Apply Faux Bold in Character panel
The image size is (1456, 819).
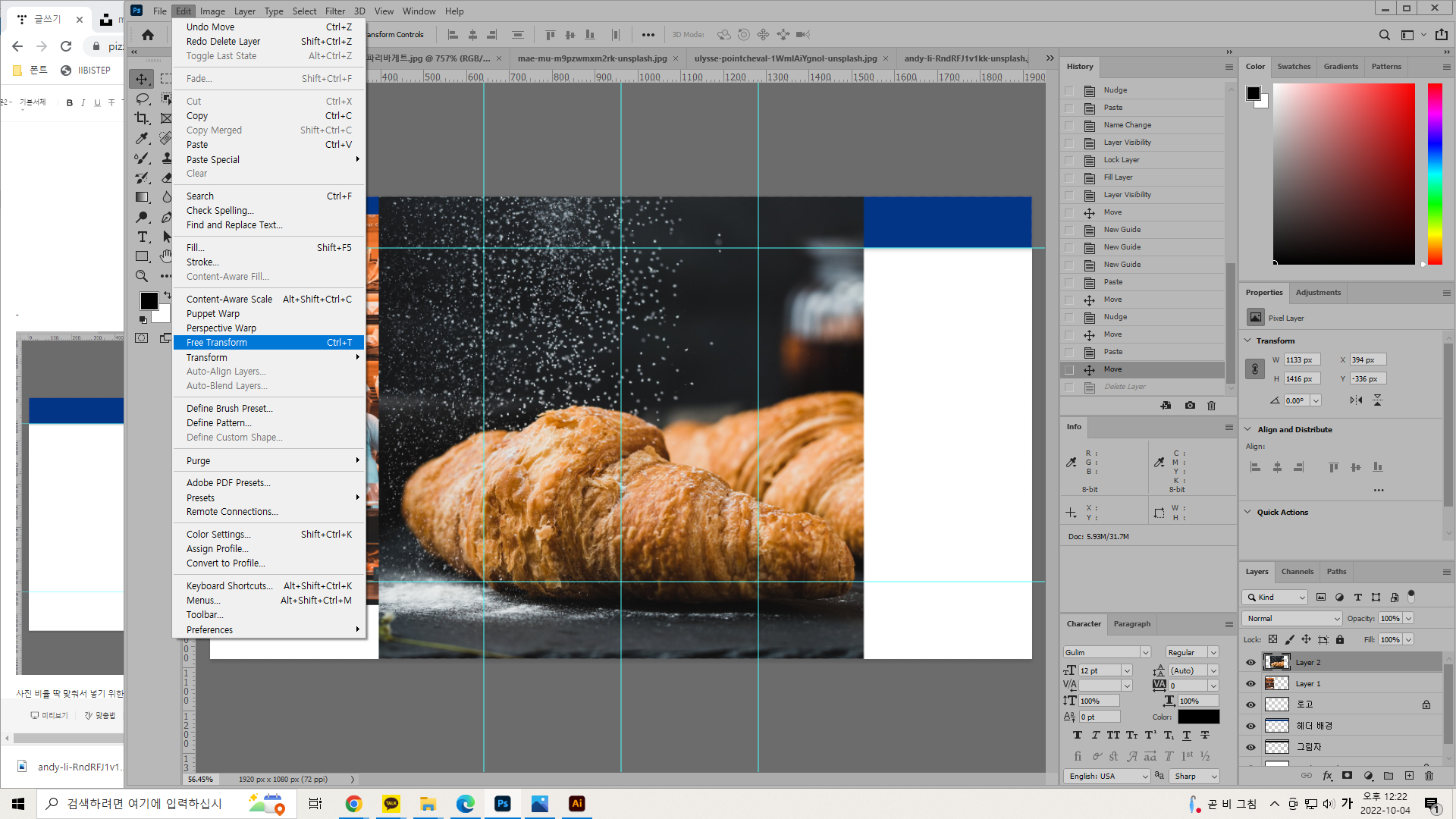pos(1078,735)
